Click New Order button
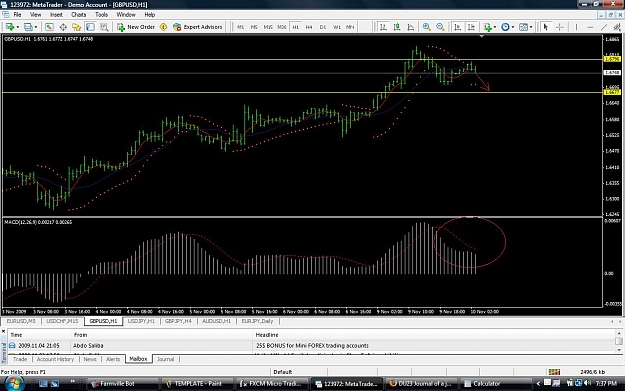 (136, 27)
